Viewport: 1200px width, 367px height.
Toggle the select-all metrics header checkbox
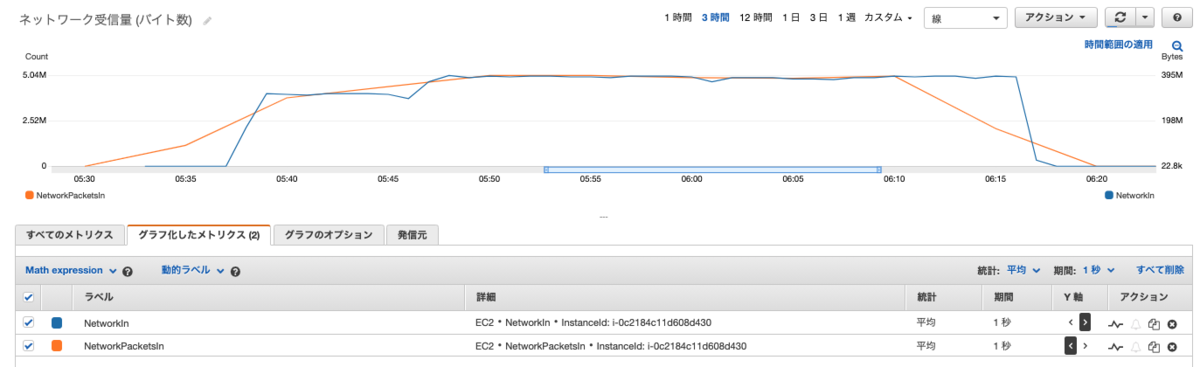(x=28, y=297)
